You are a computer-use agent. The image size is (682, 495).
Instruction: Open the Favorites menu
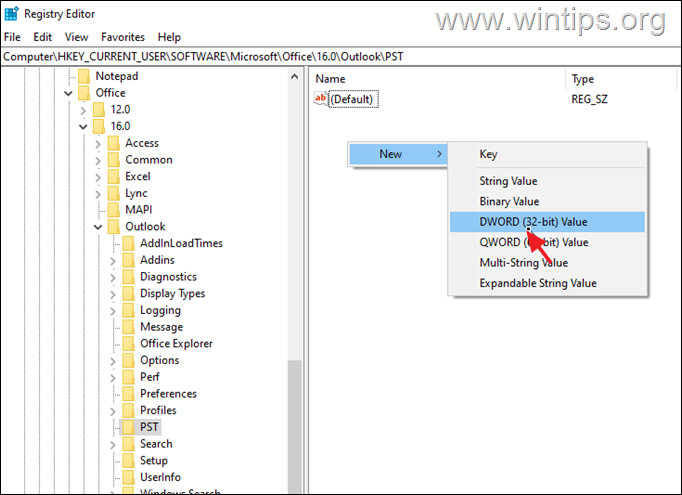coord(123,37)
